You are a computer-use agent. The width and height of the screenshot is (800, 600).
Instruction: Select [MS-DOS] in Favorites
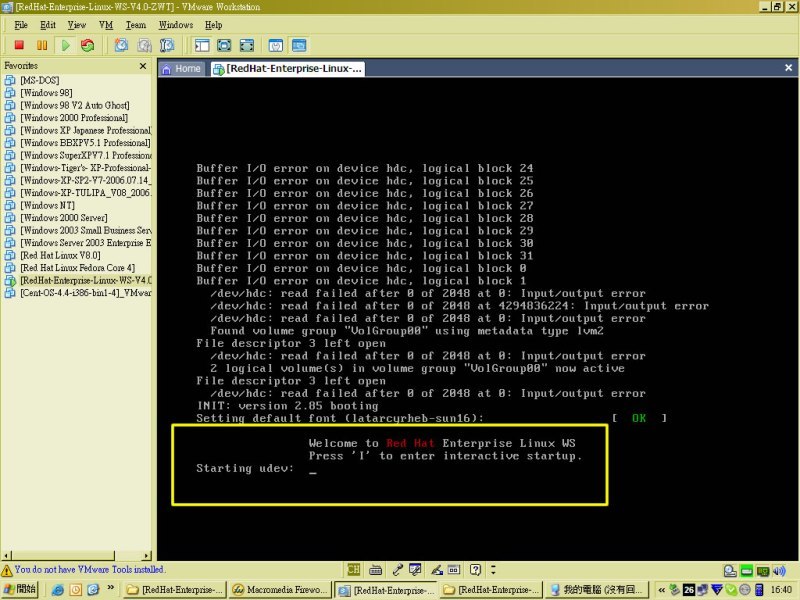[x=32, y=80]
